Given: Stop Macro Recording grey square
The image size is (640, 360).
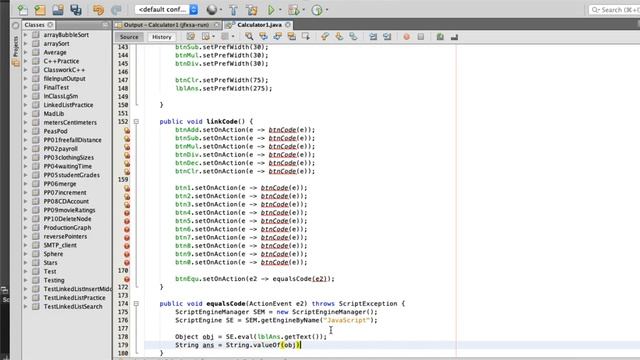Looking at the screenshot, I should [x=421, y=37].
